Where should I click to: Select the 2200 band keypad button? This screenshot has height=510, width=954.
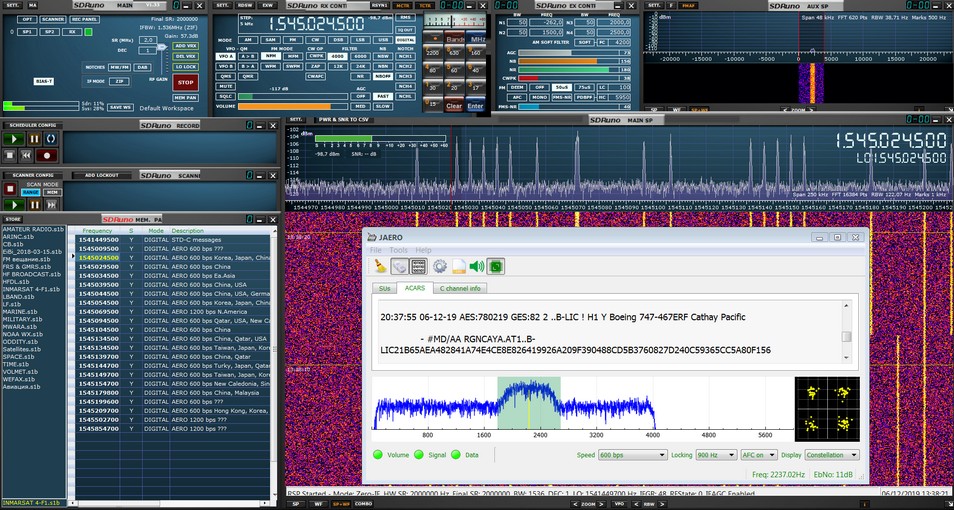(x=433, y=53)
